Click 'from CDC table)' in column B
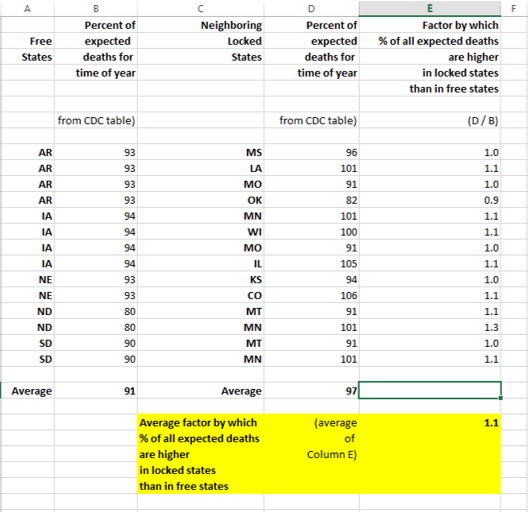This screenshot has height=512, width=528. [x=96, y=120]
